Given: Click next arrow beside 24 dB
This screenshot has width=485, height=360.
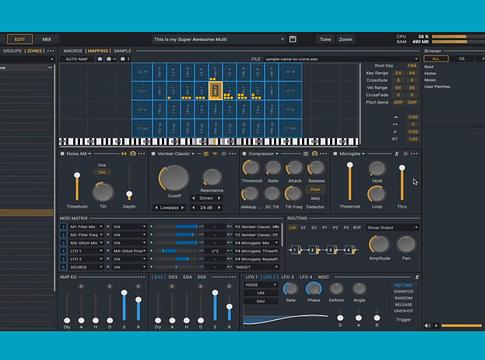Looking at the screenshot, I should coord(219,208).
